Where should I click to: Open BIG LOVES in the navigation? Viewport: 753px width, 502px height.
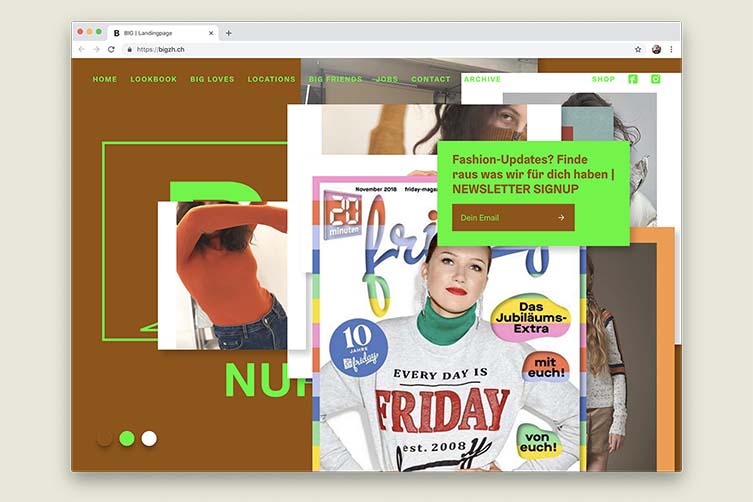coord(212,79)
